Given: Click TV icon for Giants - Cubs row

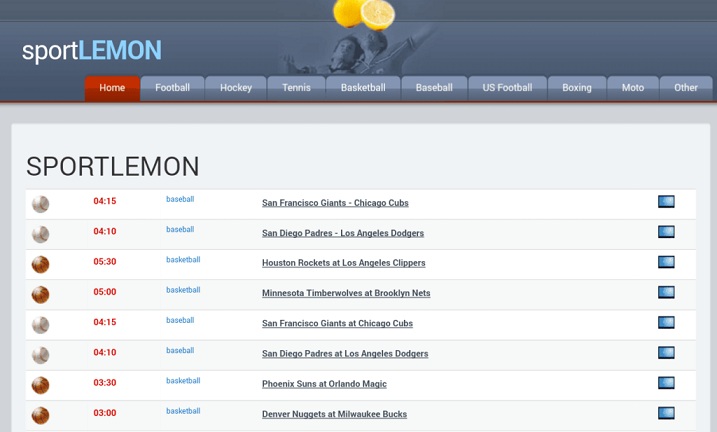Looking at the screenshot, I should point(666,202).
